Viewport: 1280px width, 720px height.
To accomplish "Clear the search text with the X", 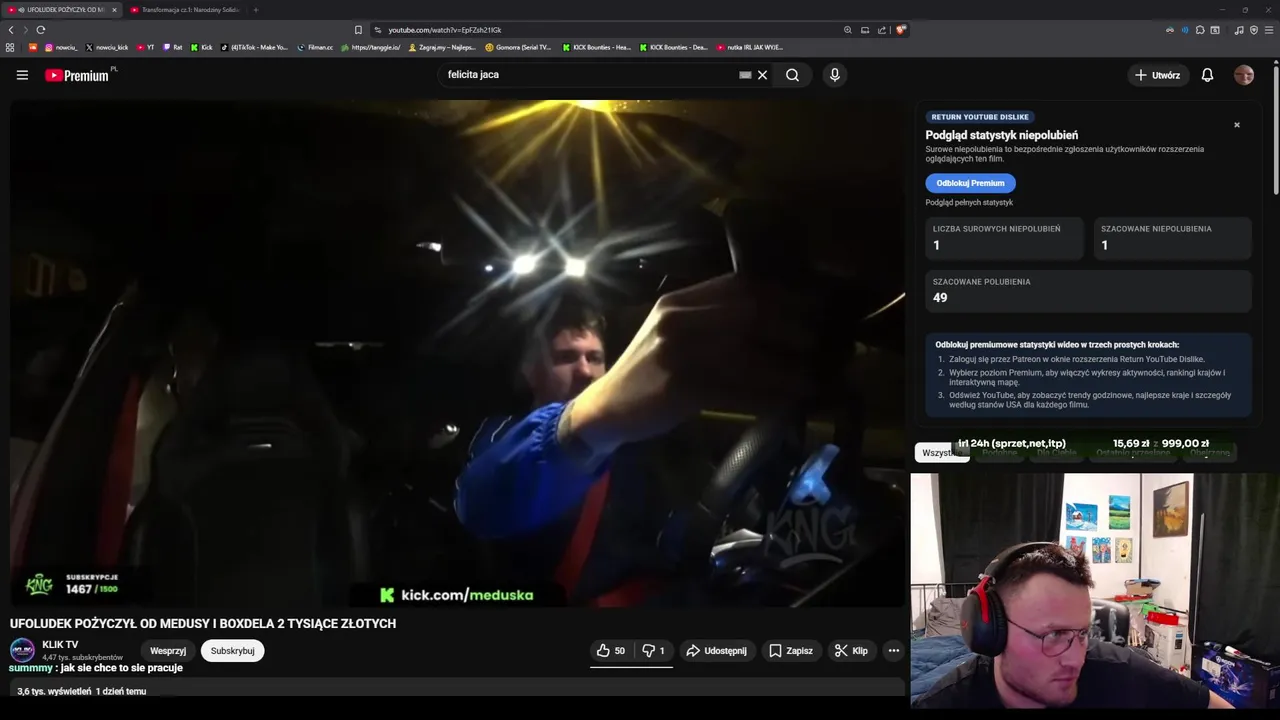I will point(762,75).
